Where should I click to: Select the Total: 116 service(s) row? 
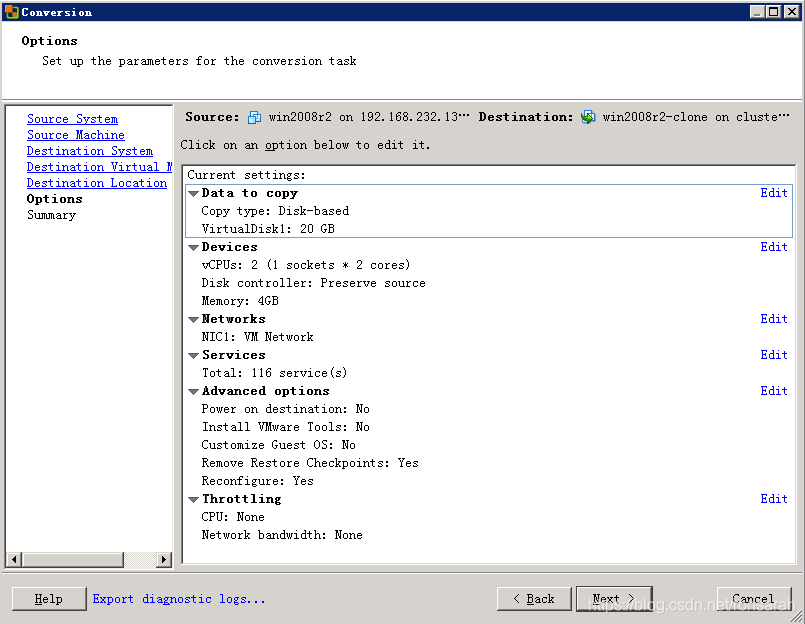click(275, 373)
